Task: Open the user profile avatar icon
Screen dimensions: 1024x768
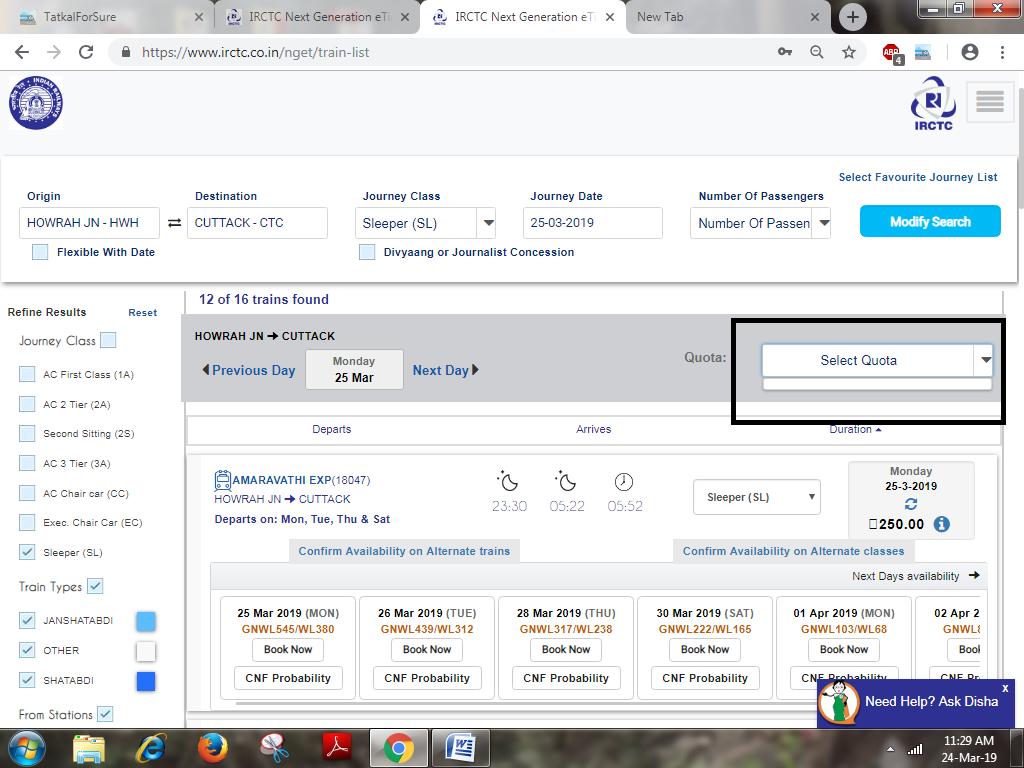Action: 970,52
